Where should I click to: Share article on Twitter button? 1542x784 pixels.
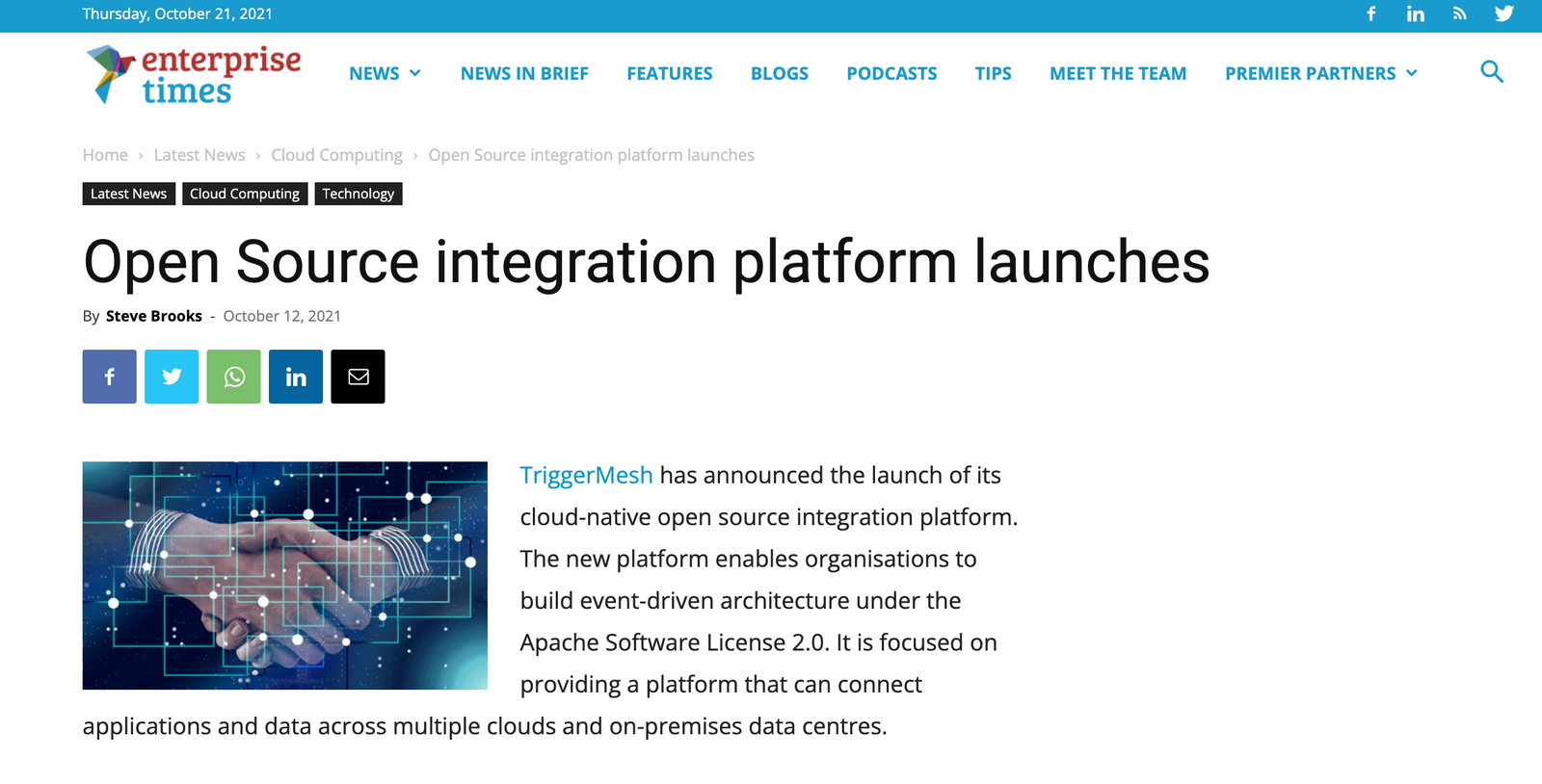tap(172, 377)
